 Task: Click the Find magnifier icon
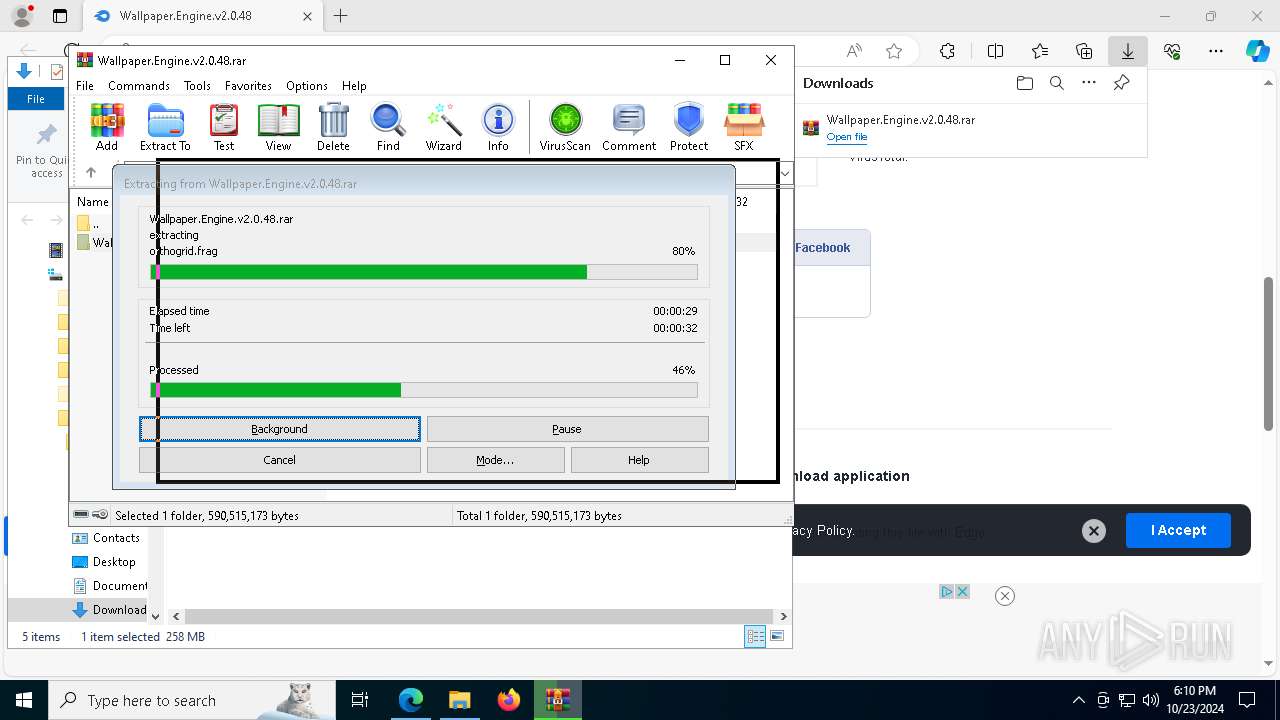[388, 127]
